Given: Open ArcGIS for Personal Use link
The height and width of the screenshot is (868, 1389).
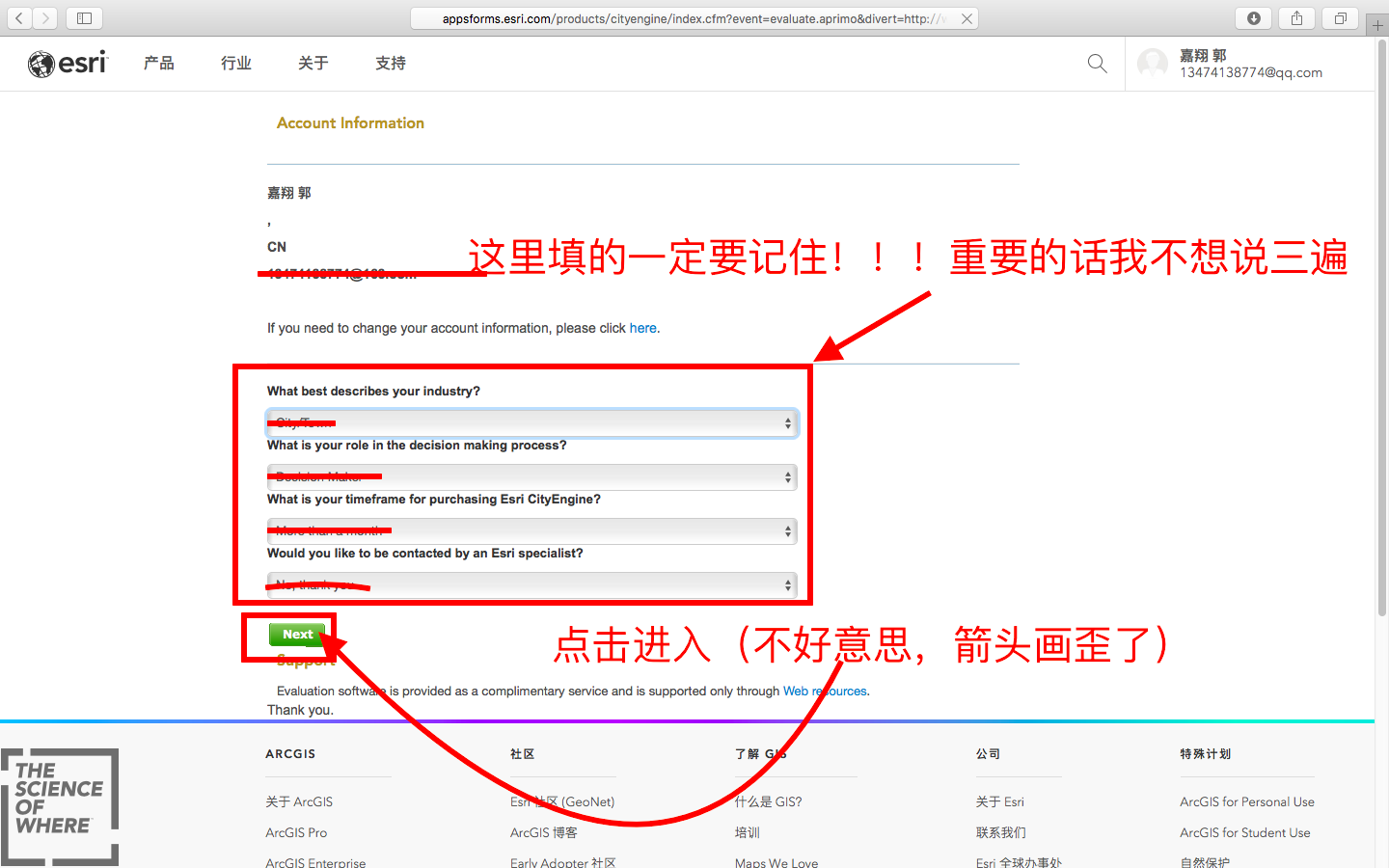Looking at the screenshot, I should (x=1247, y=801).
